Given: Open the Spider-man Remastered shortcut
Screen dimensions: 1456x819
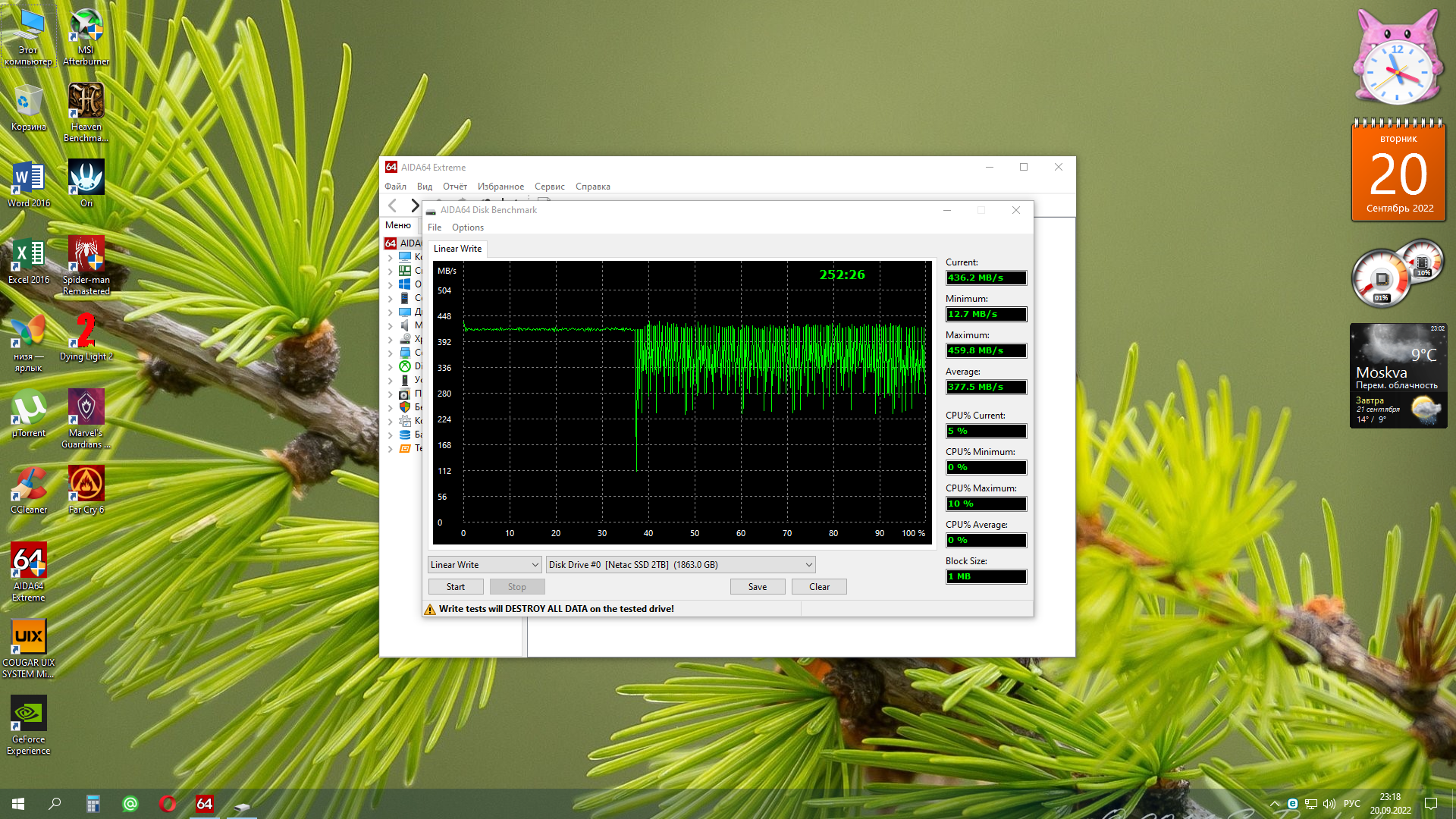Looking at the screenshot, I should tap(86, 264).
